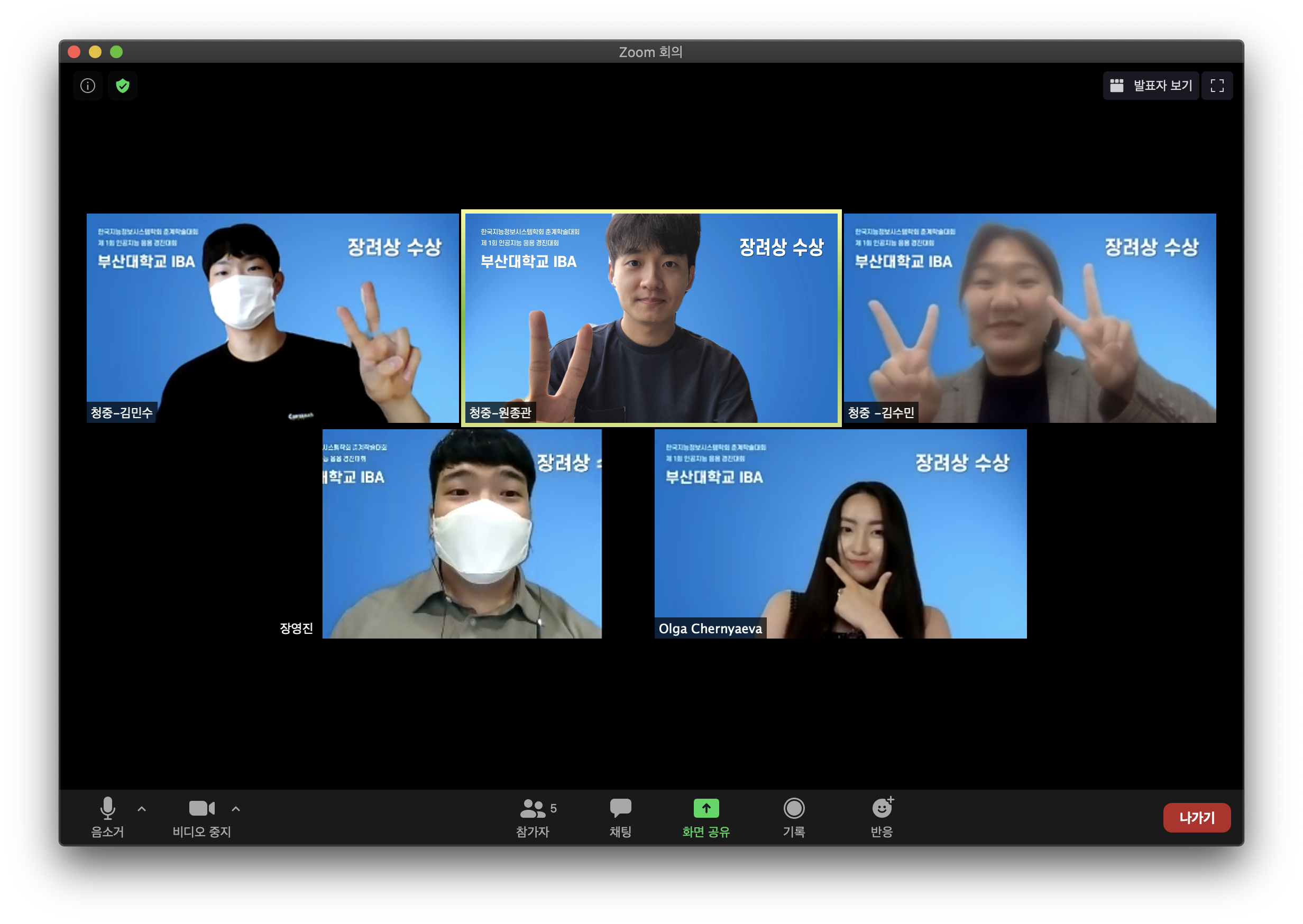Select 청중-김민수 video tile
This screenshot has height=924, width=1303.
pos(272,318)
